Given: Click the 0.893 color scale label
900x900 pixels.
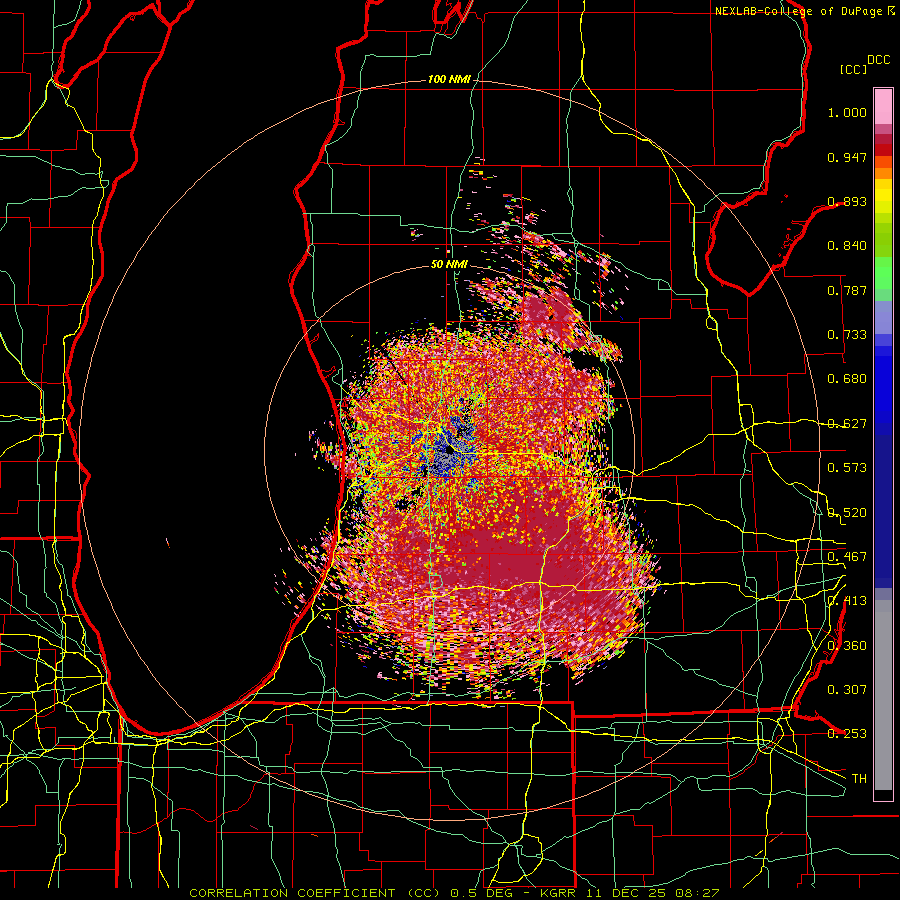Looking at the screenshot, I should point(847,201).
